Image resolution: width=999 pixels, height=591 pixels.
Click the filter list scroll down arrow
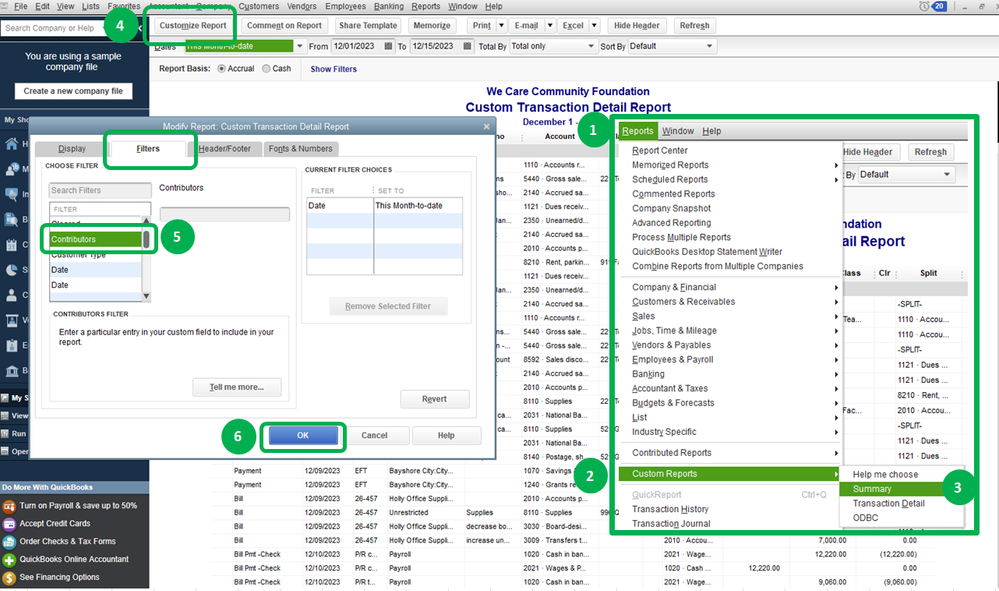click(146, 296)
